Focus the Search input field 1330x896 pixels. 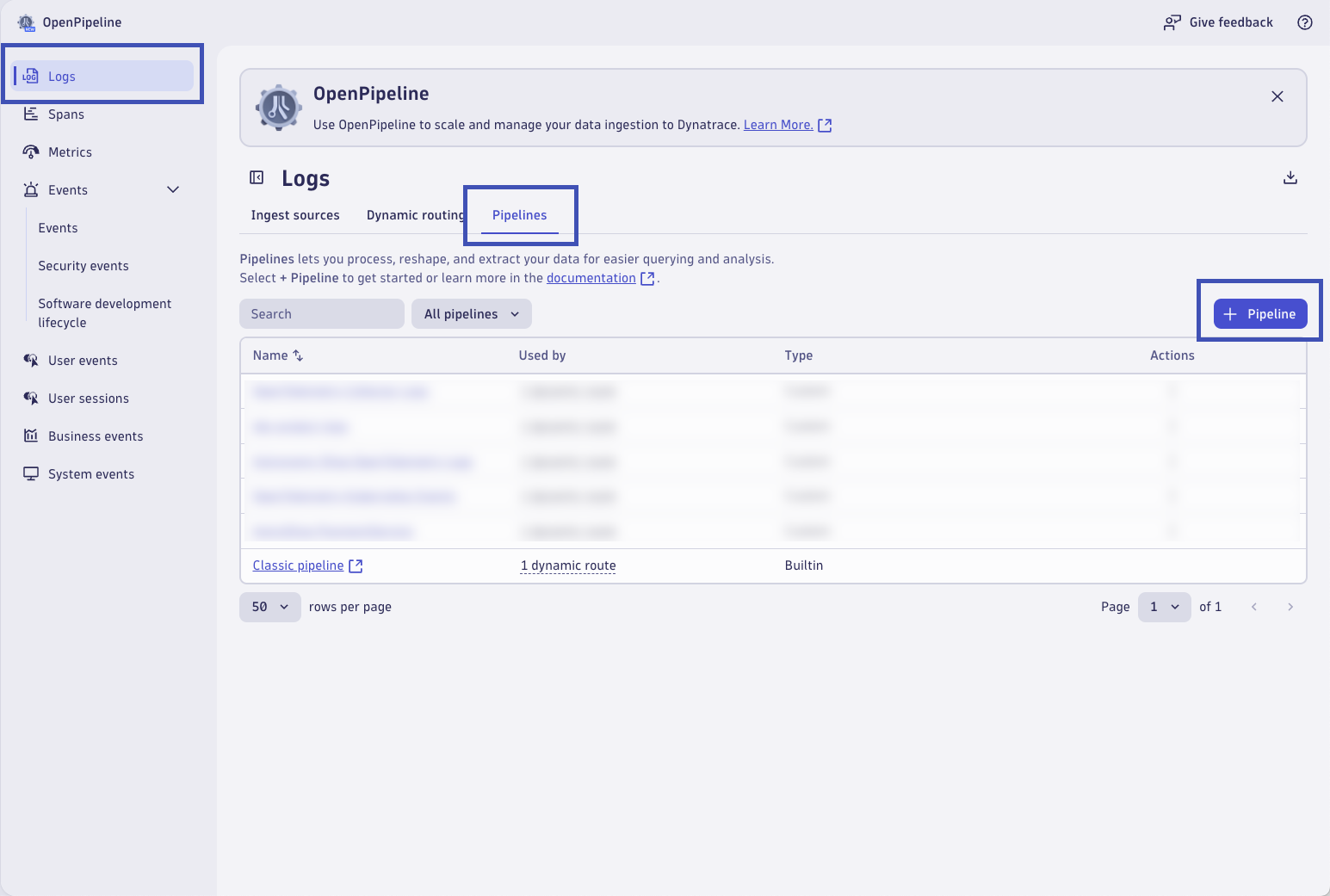[322, 314]
